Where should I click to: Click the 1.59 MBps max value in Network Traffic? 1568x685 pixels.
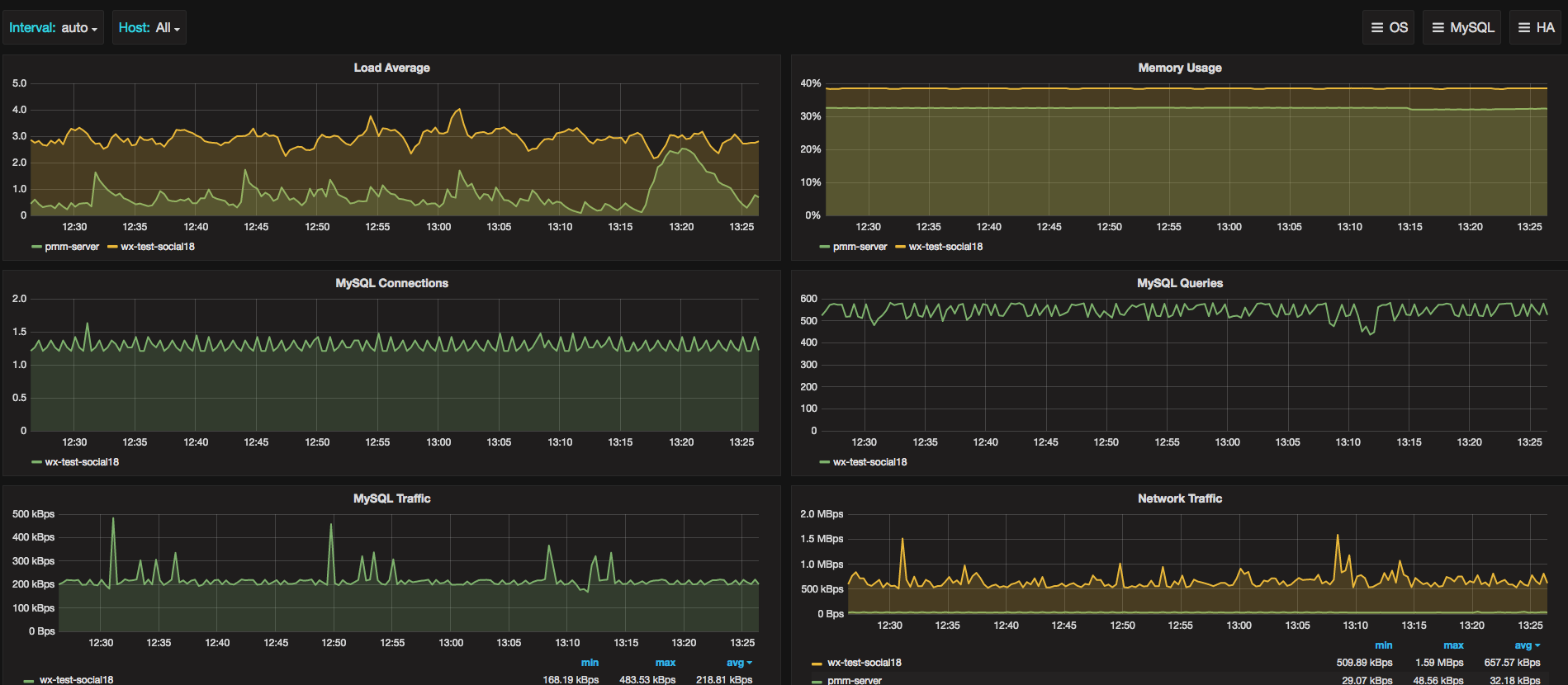tap(1439, 663)
